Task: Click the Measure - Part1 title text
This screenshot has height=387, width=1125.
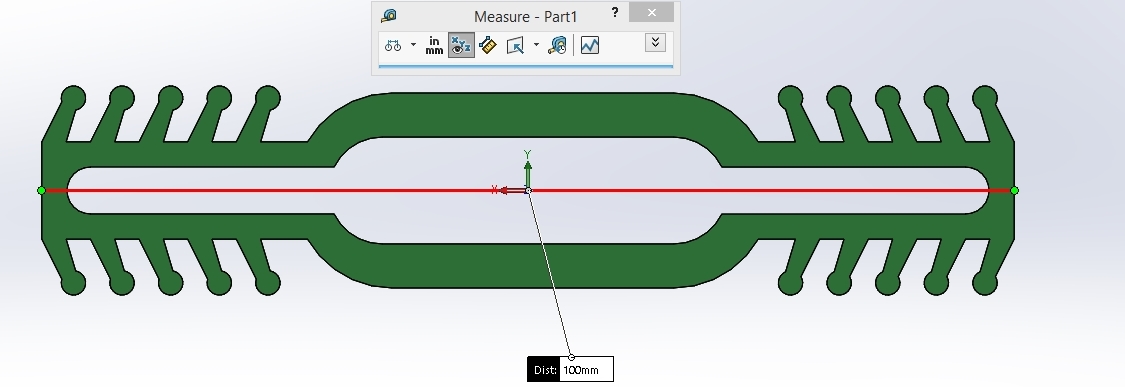Action: point(525,17)
